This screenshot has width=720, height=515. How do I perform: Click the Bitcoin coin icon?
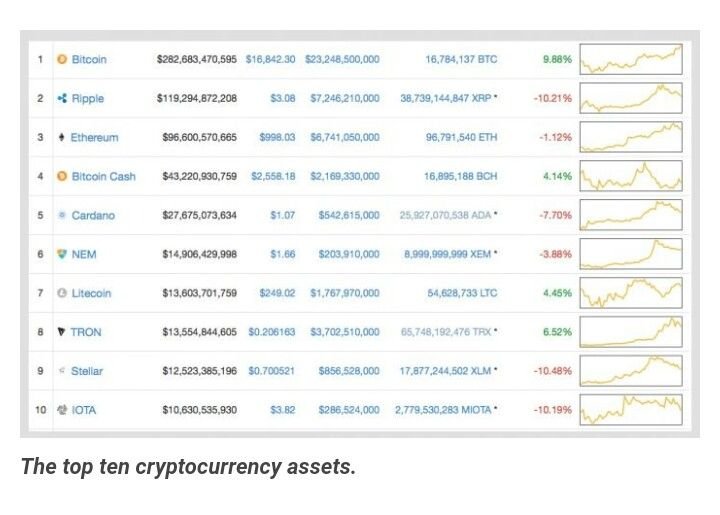pyautogui.click(x=62, y=59)
